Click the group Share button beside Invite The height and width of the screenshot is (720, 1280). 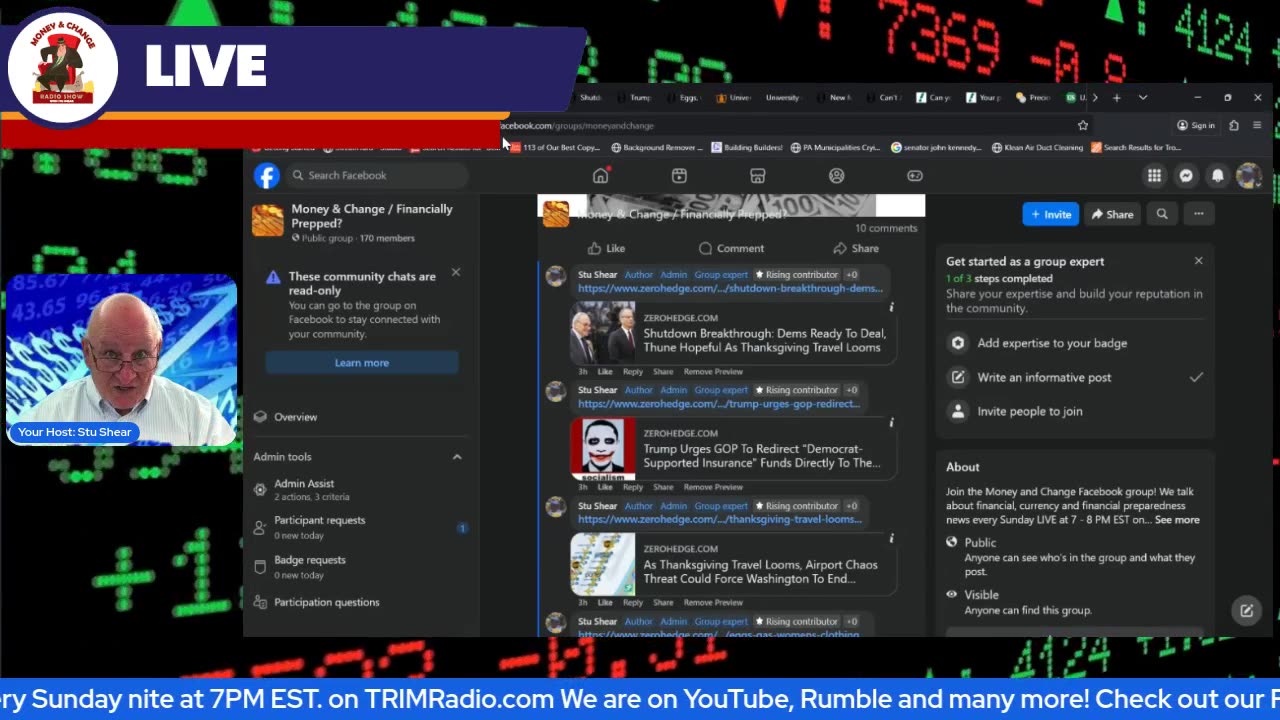[1112, 214]
